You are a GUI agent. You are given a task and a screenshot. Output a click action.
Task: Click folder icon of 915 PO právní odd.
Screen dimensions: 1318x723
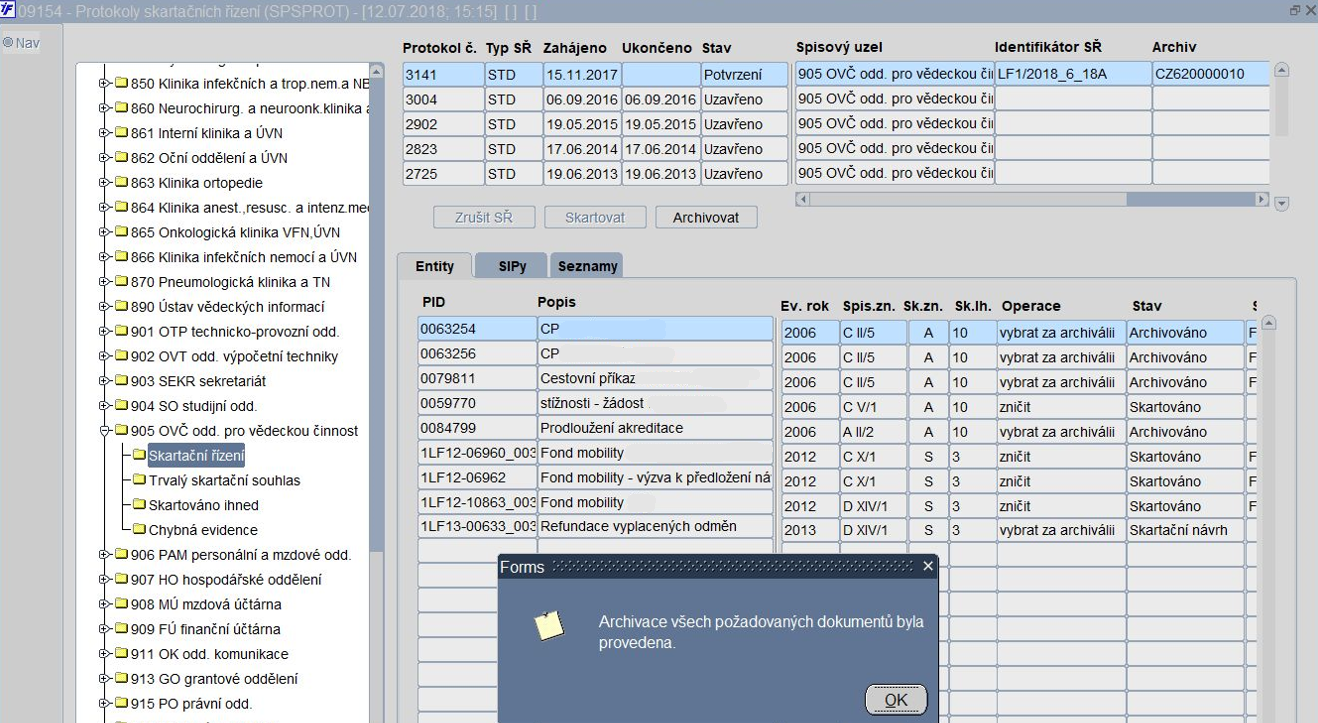tap(120, 704)
